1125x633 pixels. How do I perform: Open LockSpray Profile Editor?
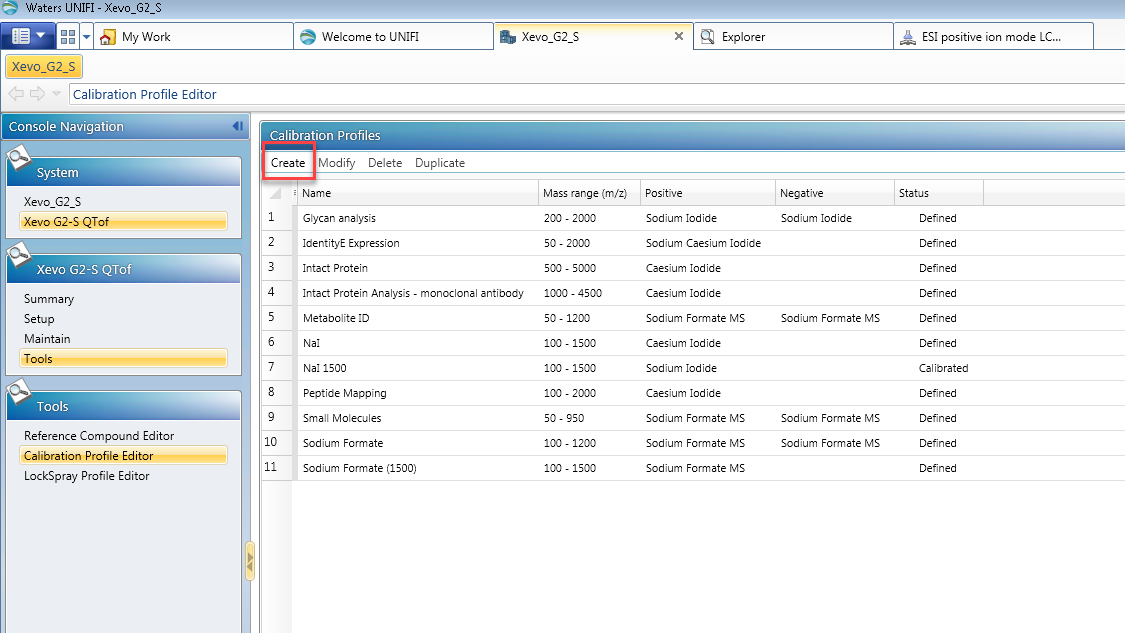pyautogui.click(x=87, y=476)
